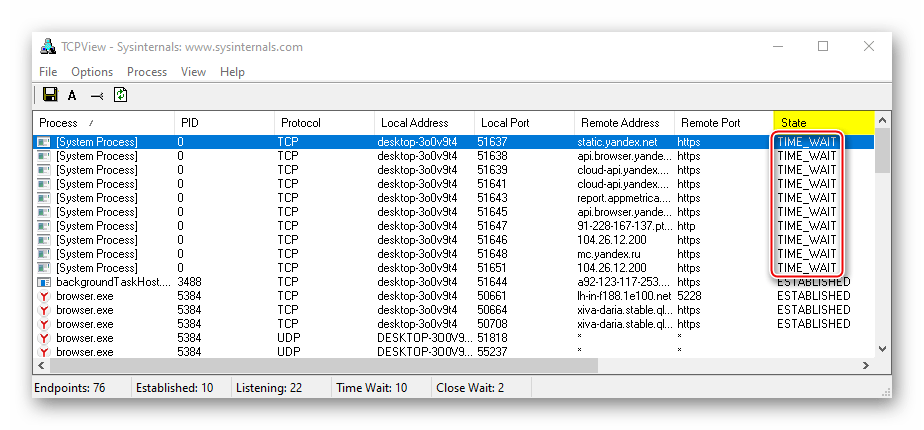
Task: Open the Options menu
Action: [92, 72]
